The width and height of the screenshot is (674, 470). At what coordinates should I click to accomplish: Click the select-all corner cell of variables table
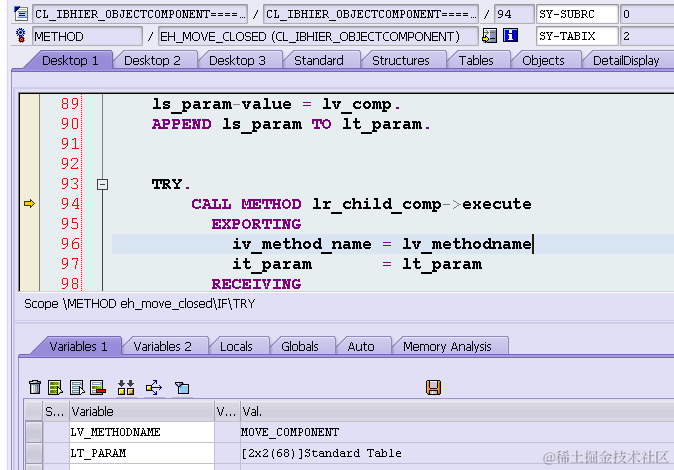tap(34, 412)
